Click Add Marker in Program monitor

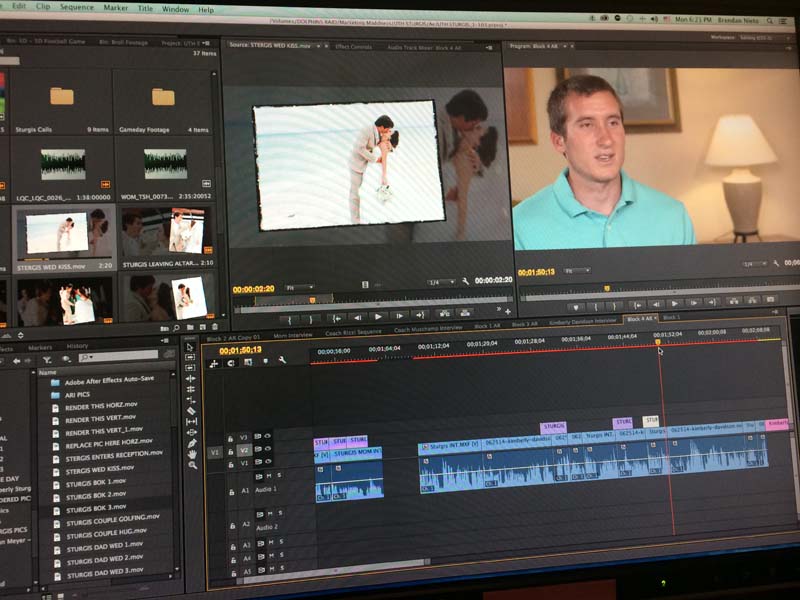coord(576,307)
